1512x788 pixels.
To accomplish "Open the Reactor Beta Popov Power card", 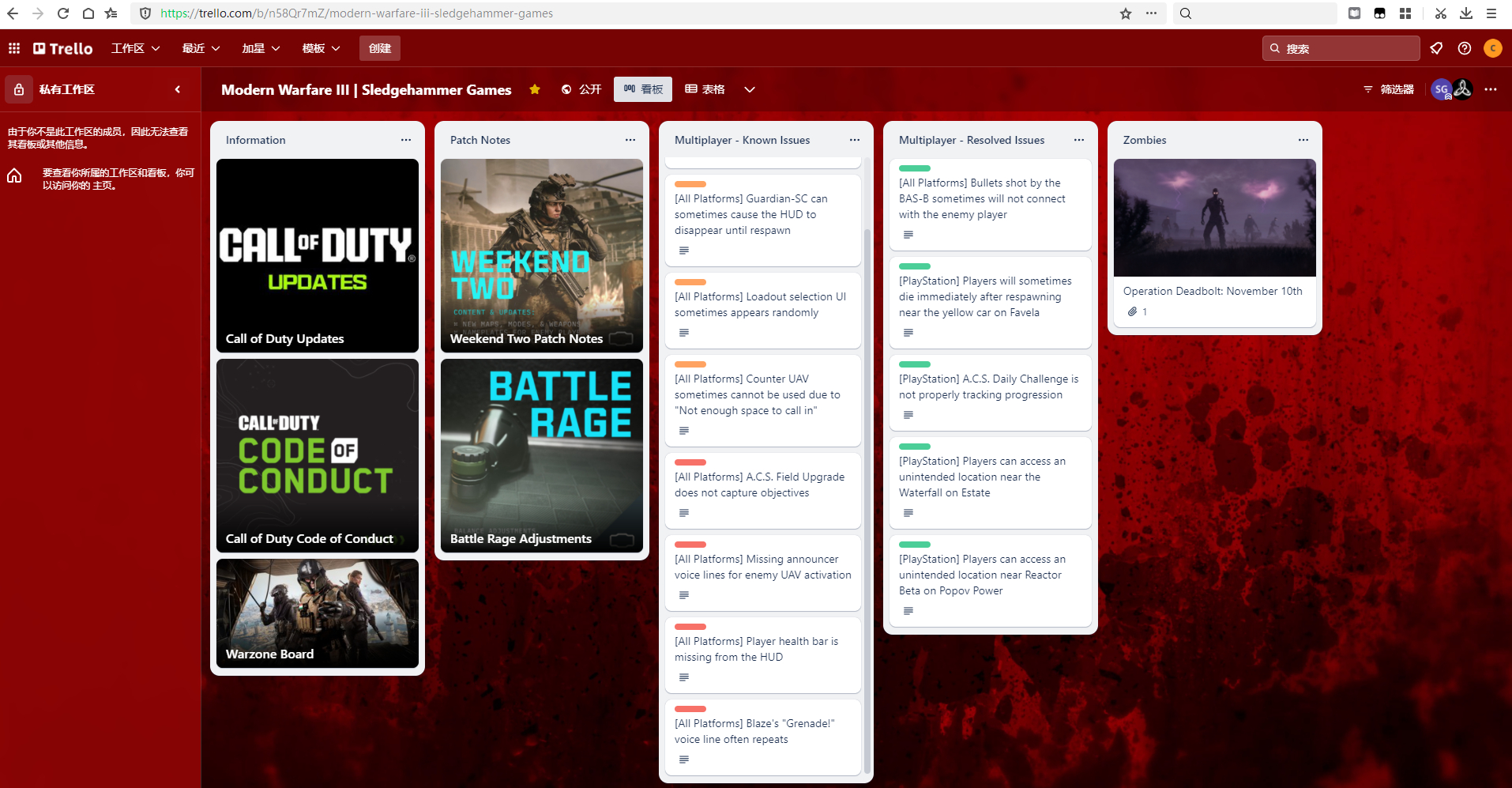I will click(991, 581).
